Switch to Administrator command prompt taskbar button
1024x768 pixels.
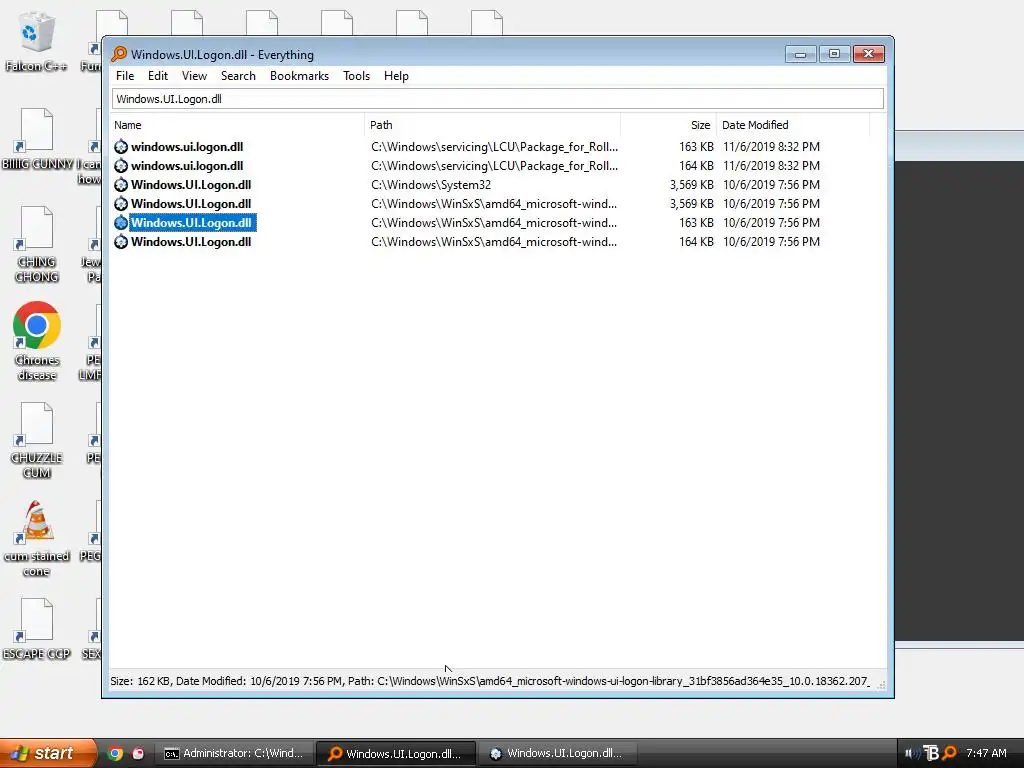coord(234,753)
